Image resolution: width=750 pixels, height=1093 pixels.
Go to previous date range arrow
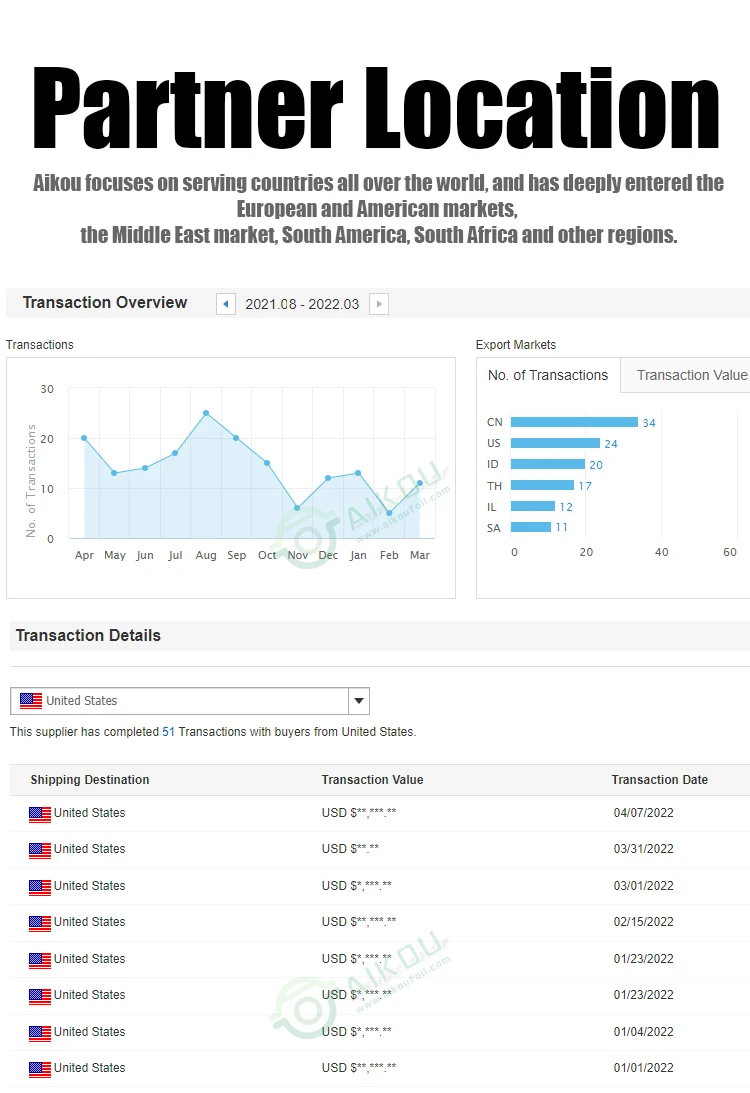click(226, 304)
